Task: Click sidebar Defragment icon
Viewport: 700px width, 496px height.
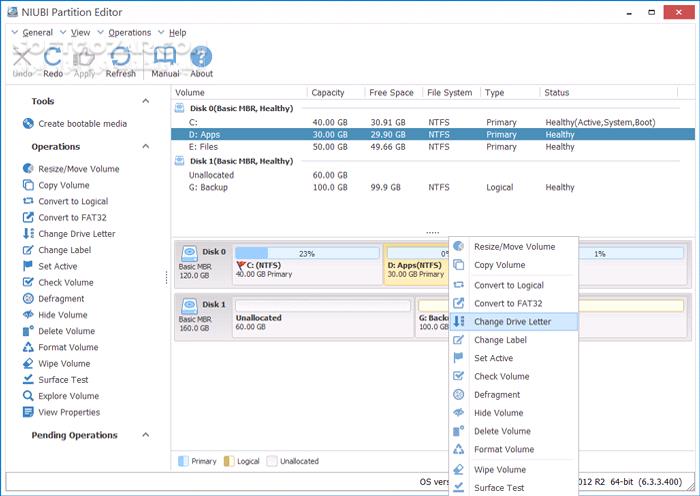Action: (x=28, y=298)
